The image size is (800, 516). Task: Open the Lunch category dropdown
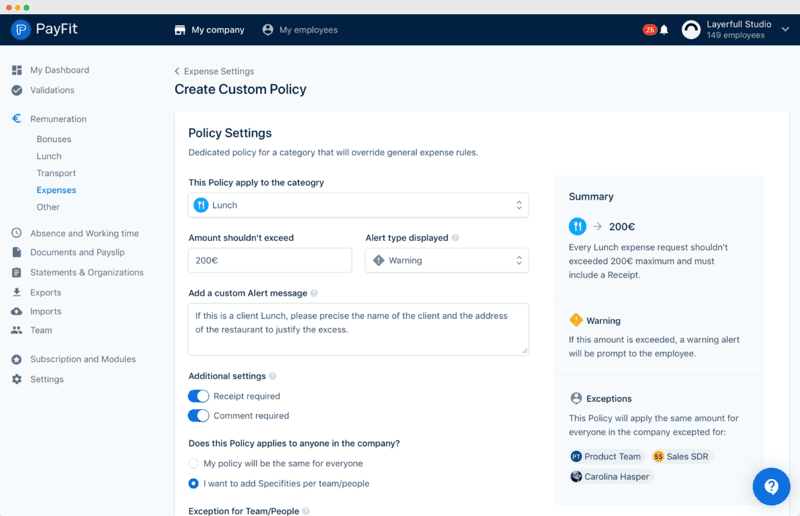[358, 205]
